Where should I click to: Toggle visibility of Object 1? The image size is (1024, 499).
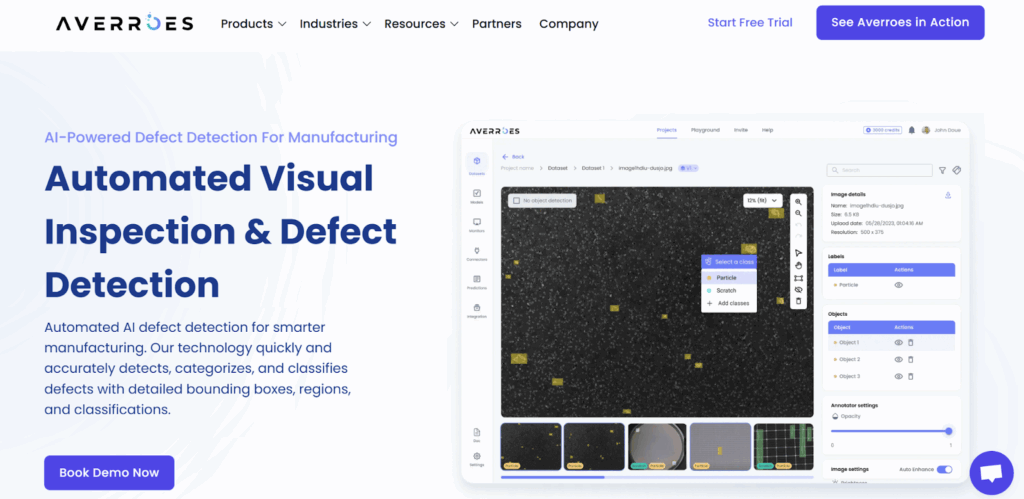coord(899,342)
